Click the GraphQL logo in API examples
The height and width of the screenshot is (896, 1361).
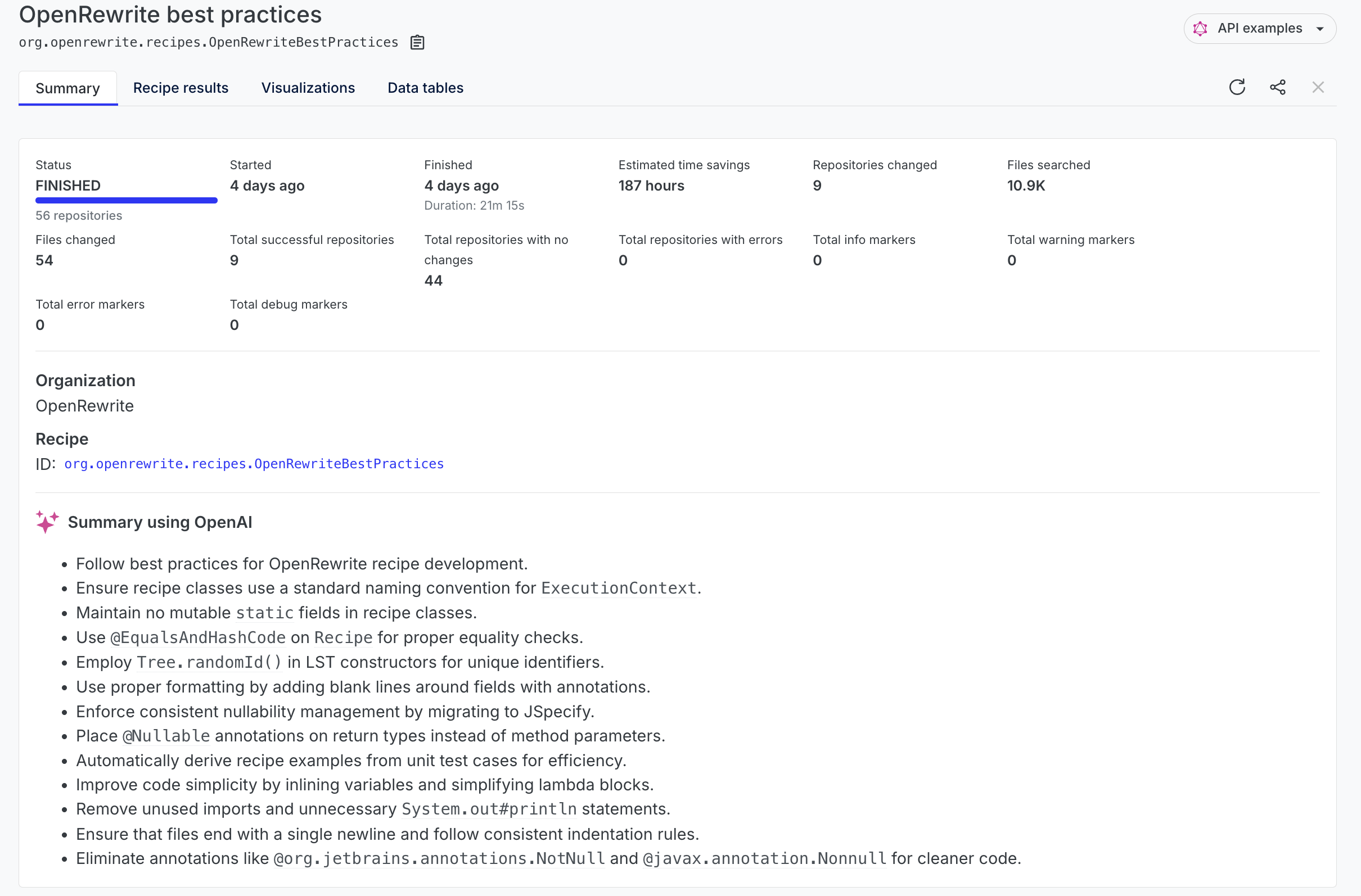point(1200,28)
